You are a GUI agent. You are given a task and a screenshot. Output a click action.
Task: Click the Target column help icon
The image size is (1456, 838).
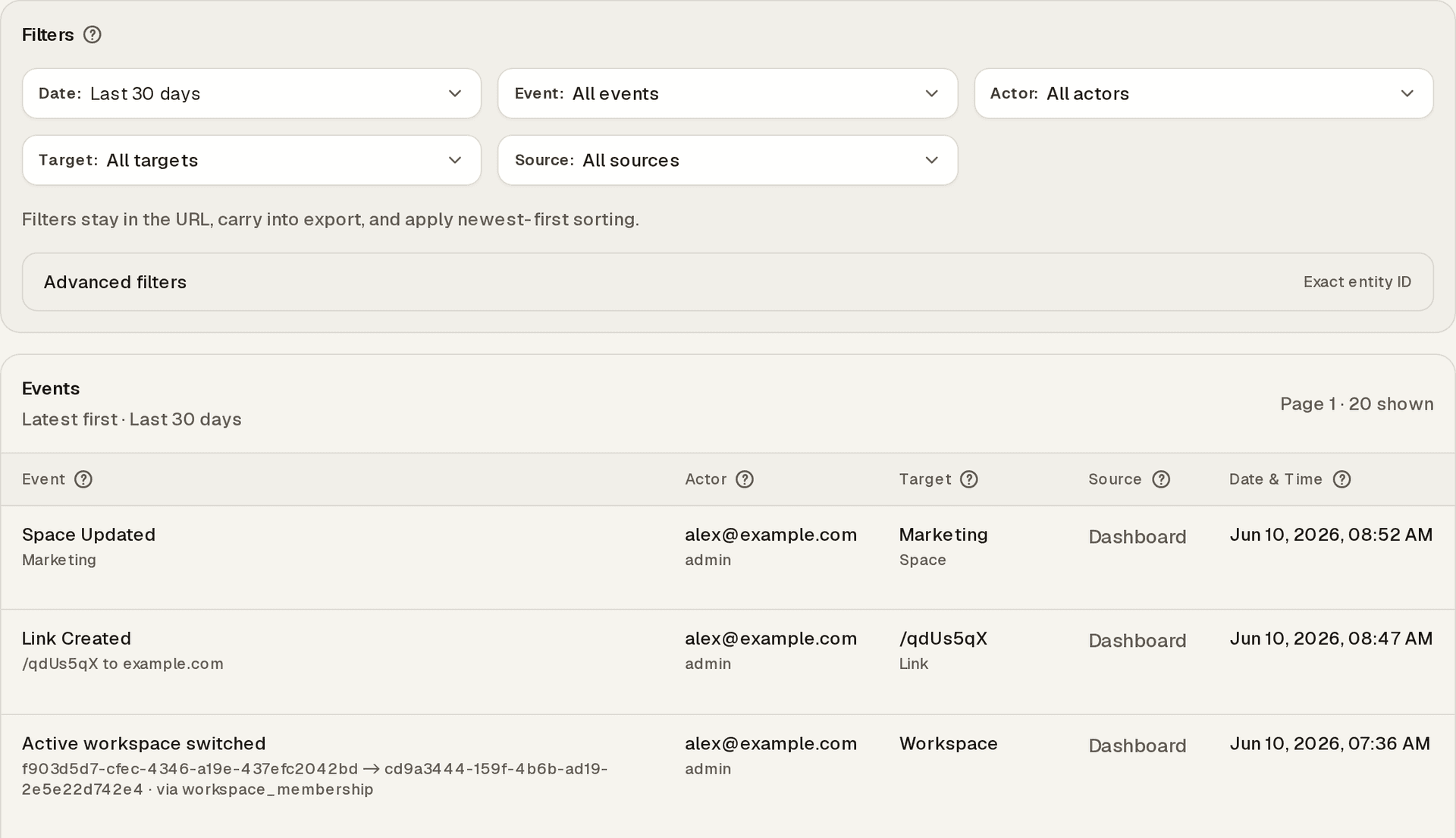point(969,479)
